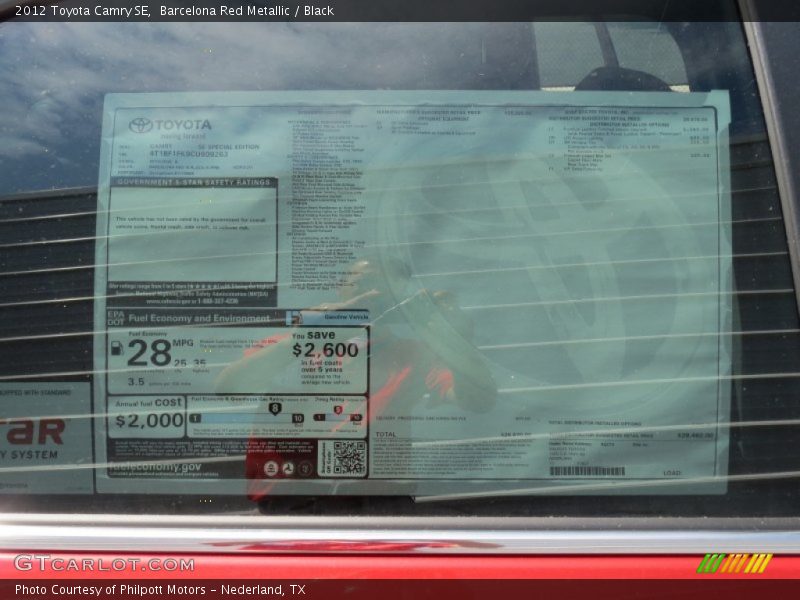This screenshot has width=800, height=600.
Task: Click the "2012 Toyota Camry SE" caption text
Action: coord(82,10)
